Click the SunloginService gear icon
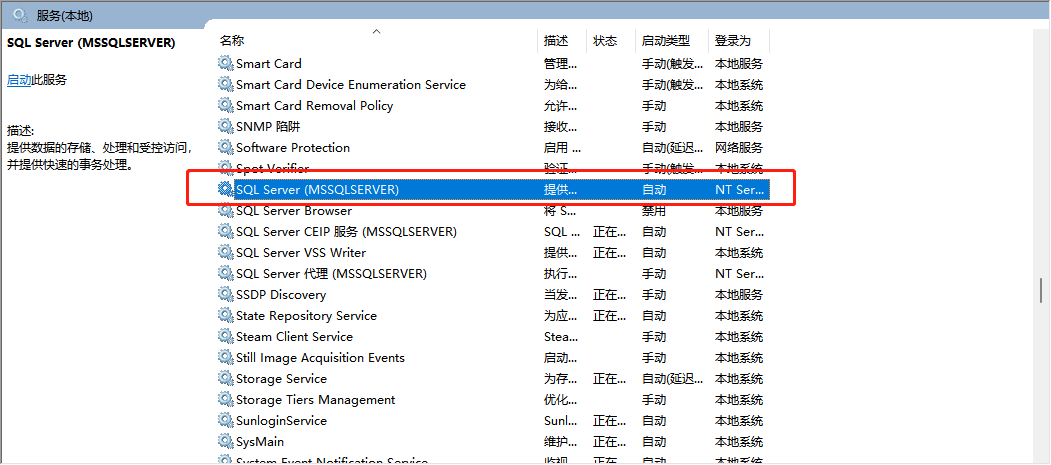 [x=226, y=420]
